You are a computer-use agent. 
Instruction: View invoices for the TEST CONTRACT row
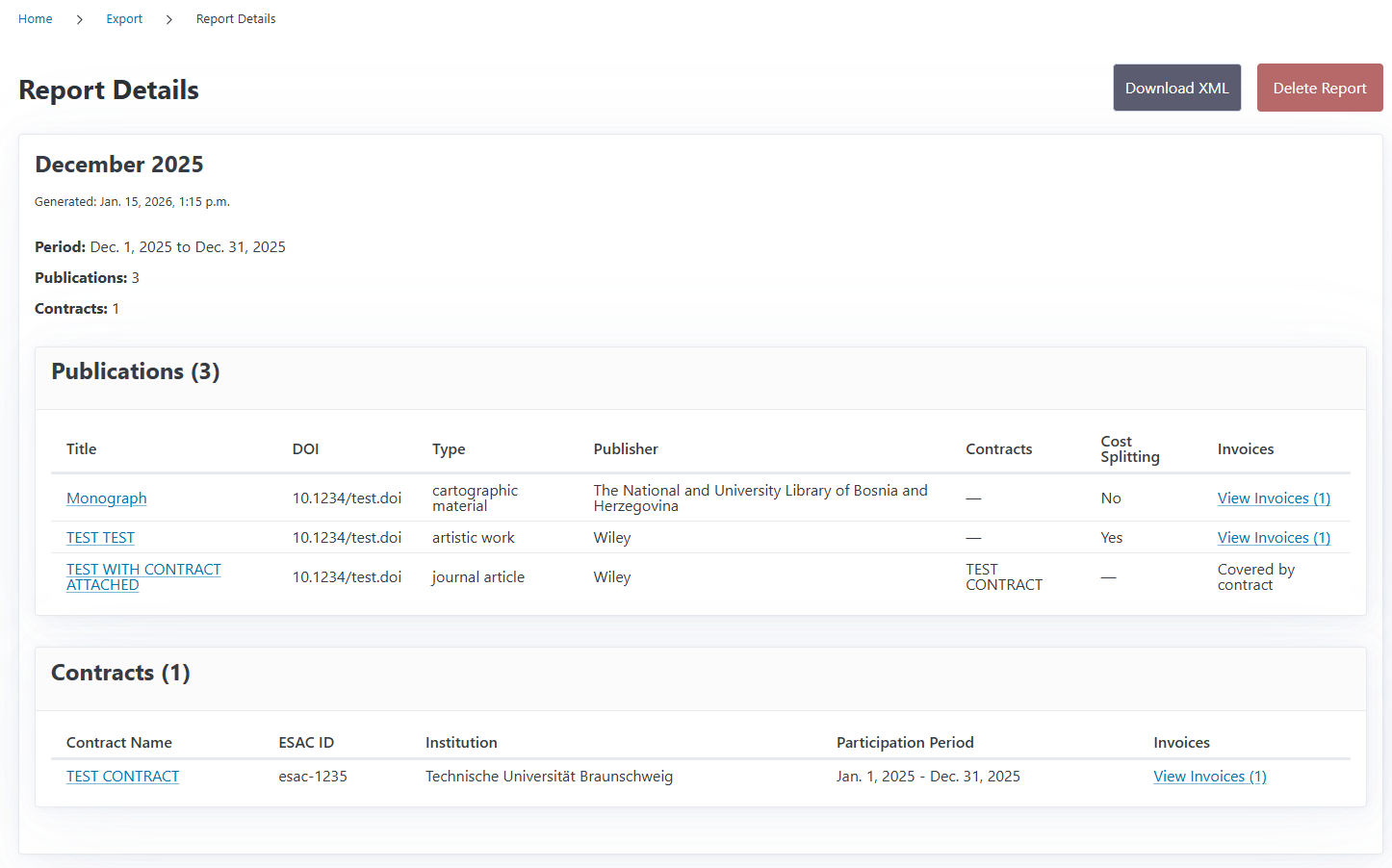[x=1210, y=777]
